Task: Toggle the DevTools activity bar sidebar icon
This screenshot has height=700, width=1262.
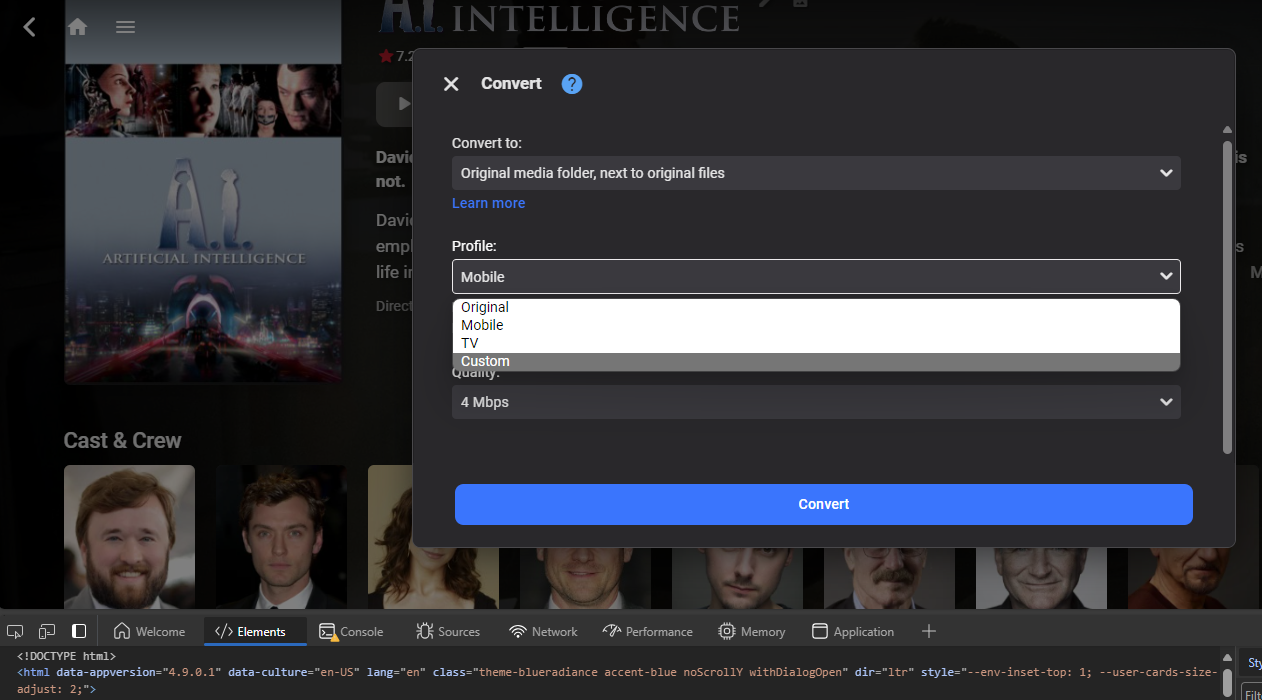Action: pos(79,631)
